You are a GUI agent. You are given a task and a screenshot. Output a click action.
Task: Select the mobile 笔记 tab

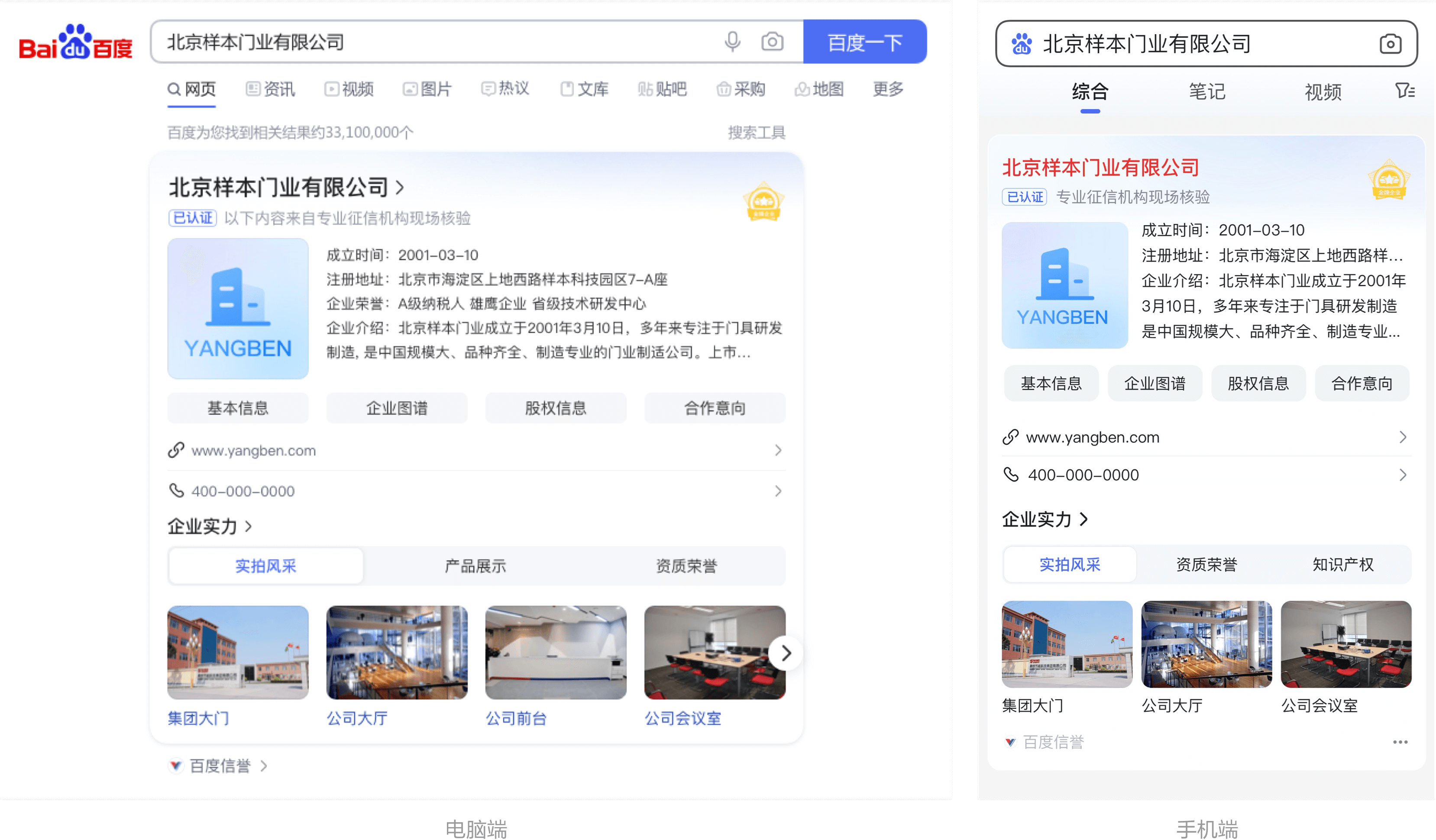1206,91
